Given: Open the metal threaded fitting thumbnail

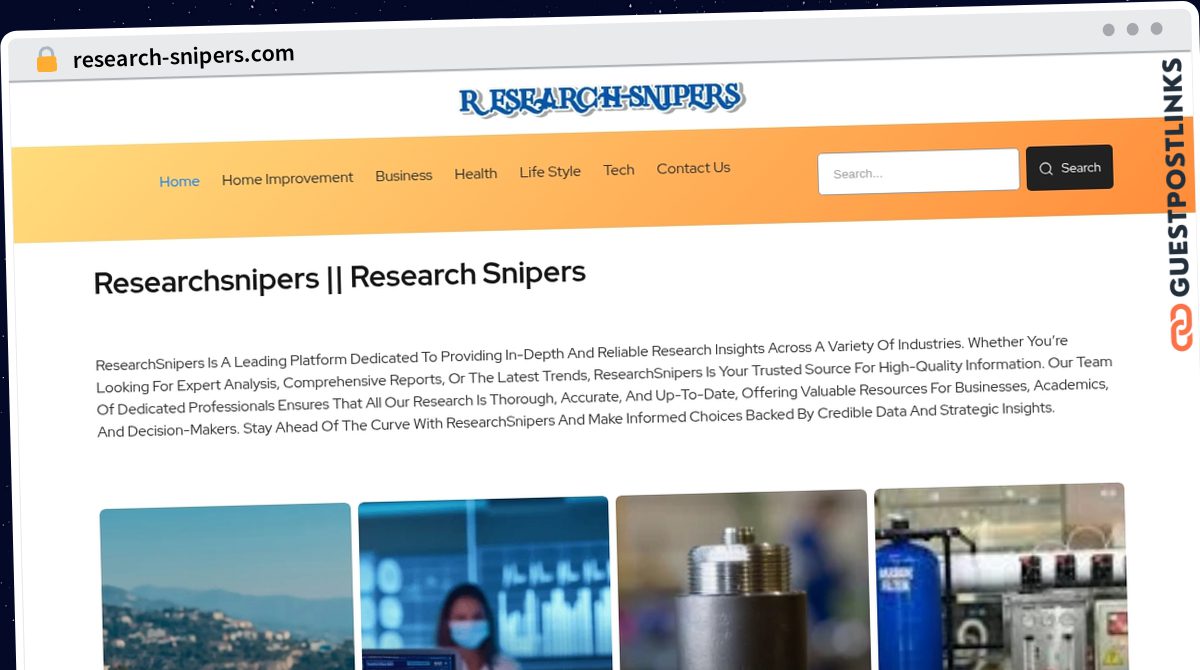Looking at the screenshot, I should 742,580.
